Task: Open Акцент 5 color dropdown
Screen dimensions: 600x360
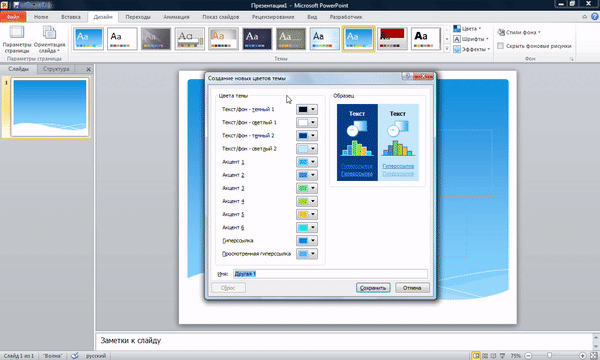Action: [307, 214]
